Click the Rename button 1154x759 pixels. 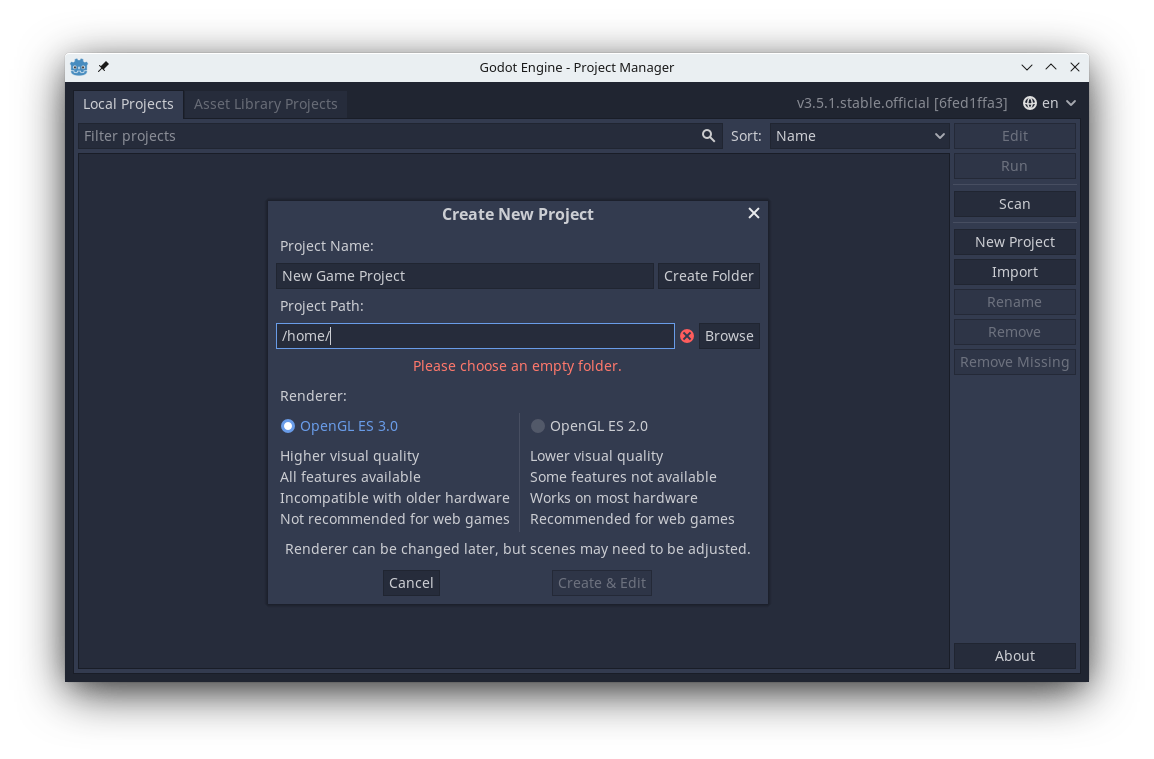[1014, 302]
